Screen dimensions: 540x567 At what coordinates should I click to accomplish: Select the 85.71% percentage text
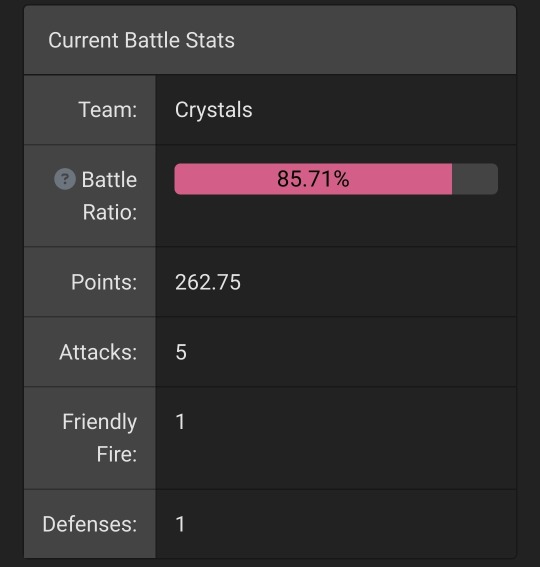tap(313, 179)
